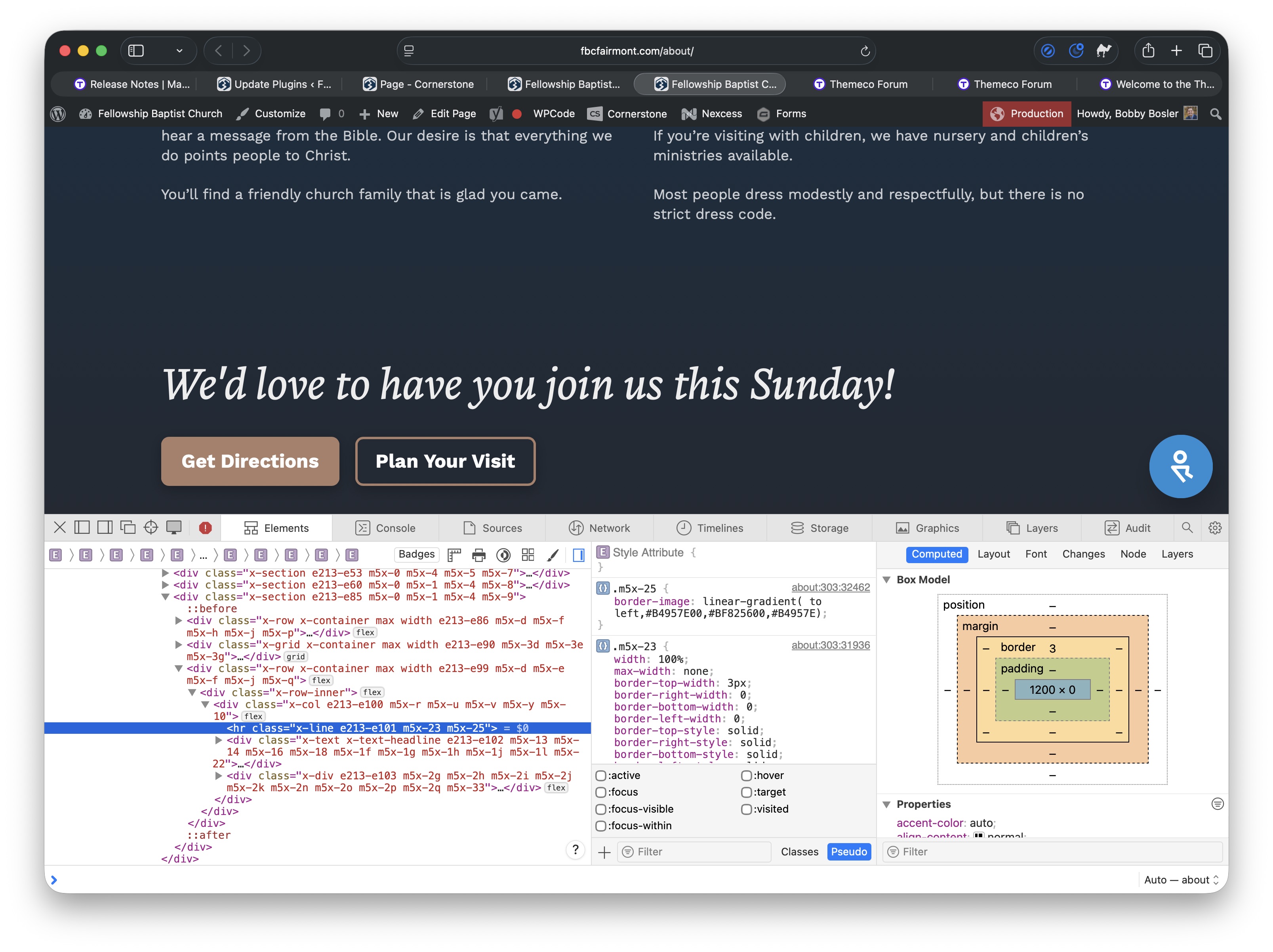
Task: Click the device/screen simulation icon
Action: coord(174,527)
